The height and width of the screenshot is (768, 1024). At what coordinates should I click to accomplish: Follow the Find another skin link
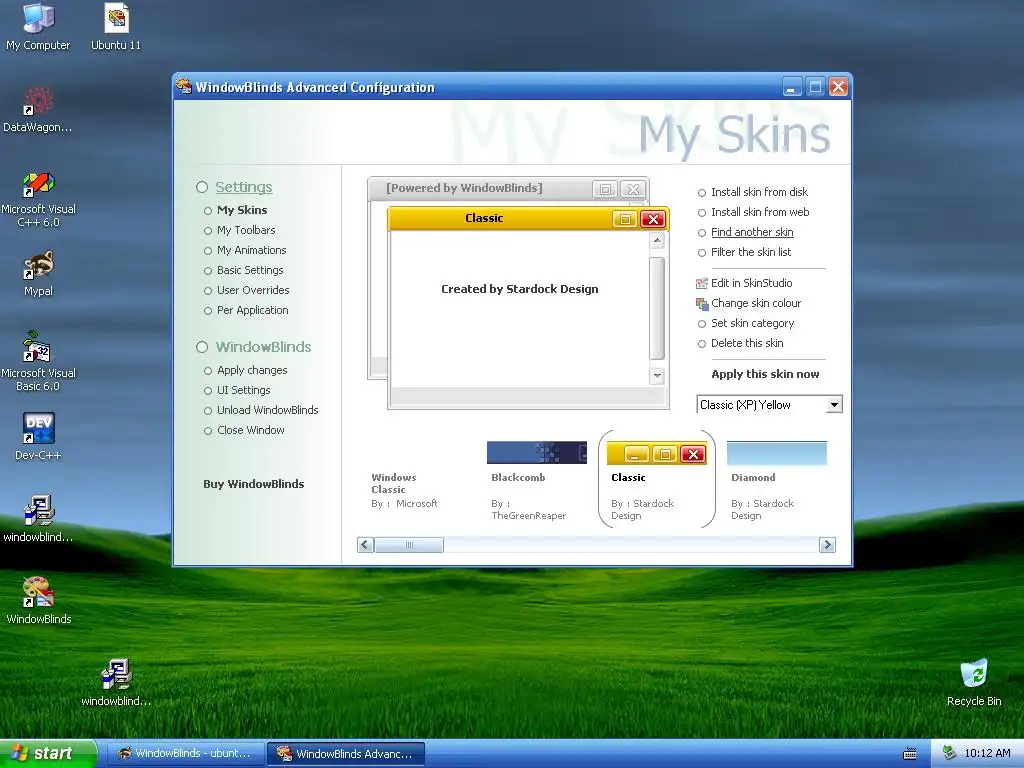click(x=752, y=232)
